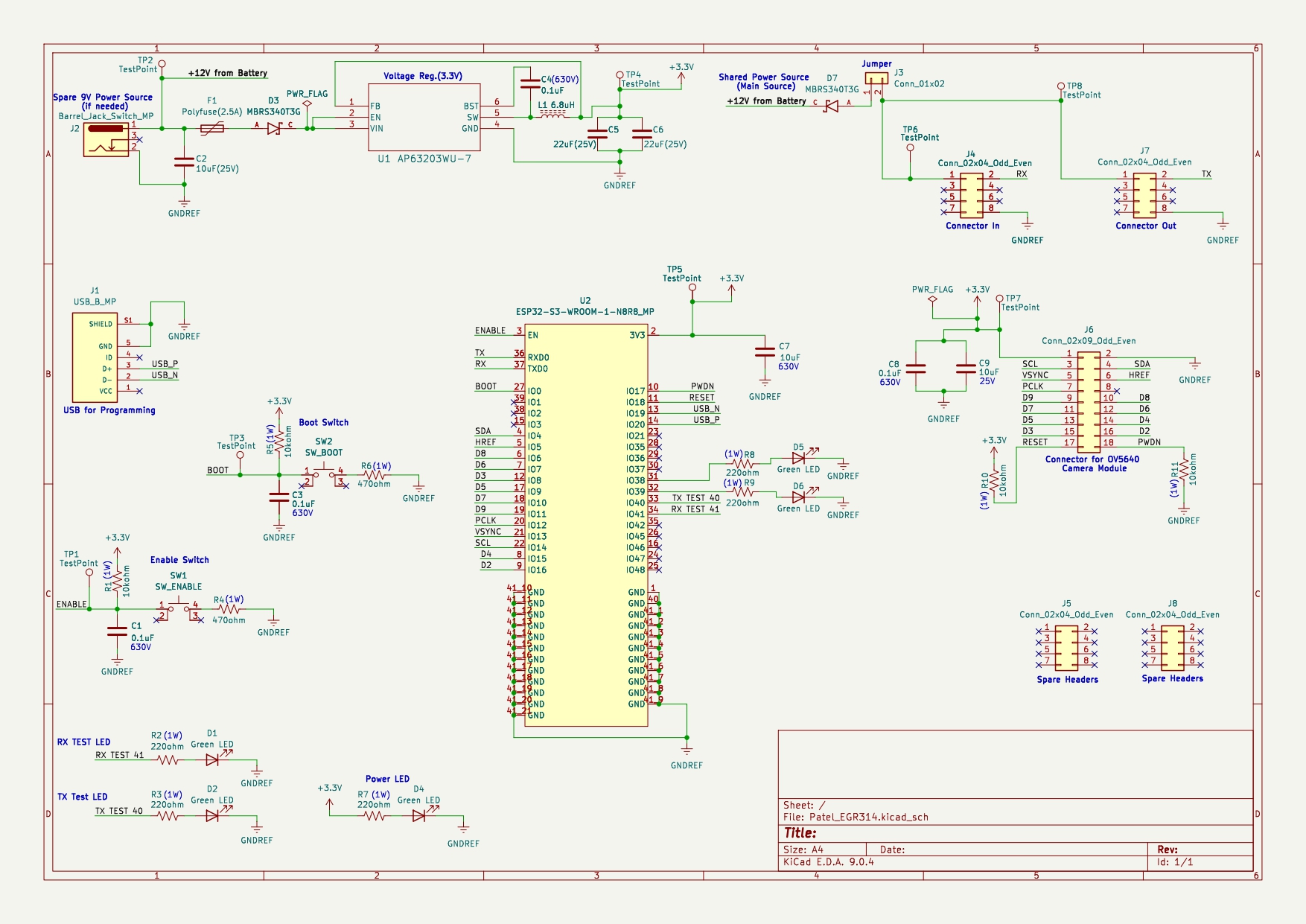Select the SW2 boot switch symbol
This screenshot has height=924, width=1306.
tap(324, 474)
